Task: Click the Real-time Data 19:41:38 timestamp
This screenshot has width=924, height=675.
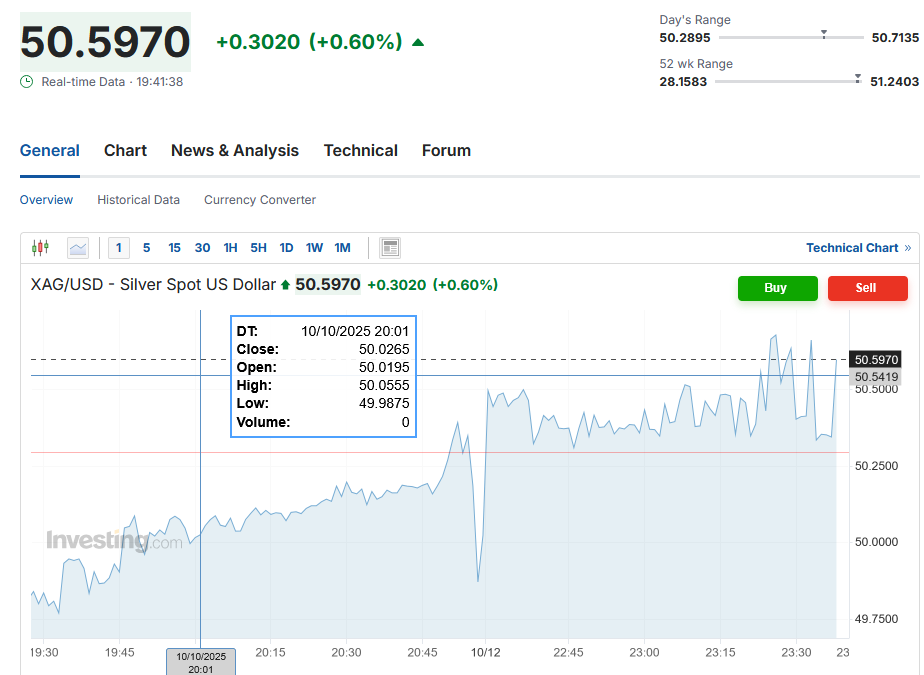Action: (x=112, y=82)
